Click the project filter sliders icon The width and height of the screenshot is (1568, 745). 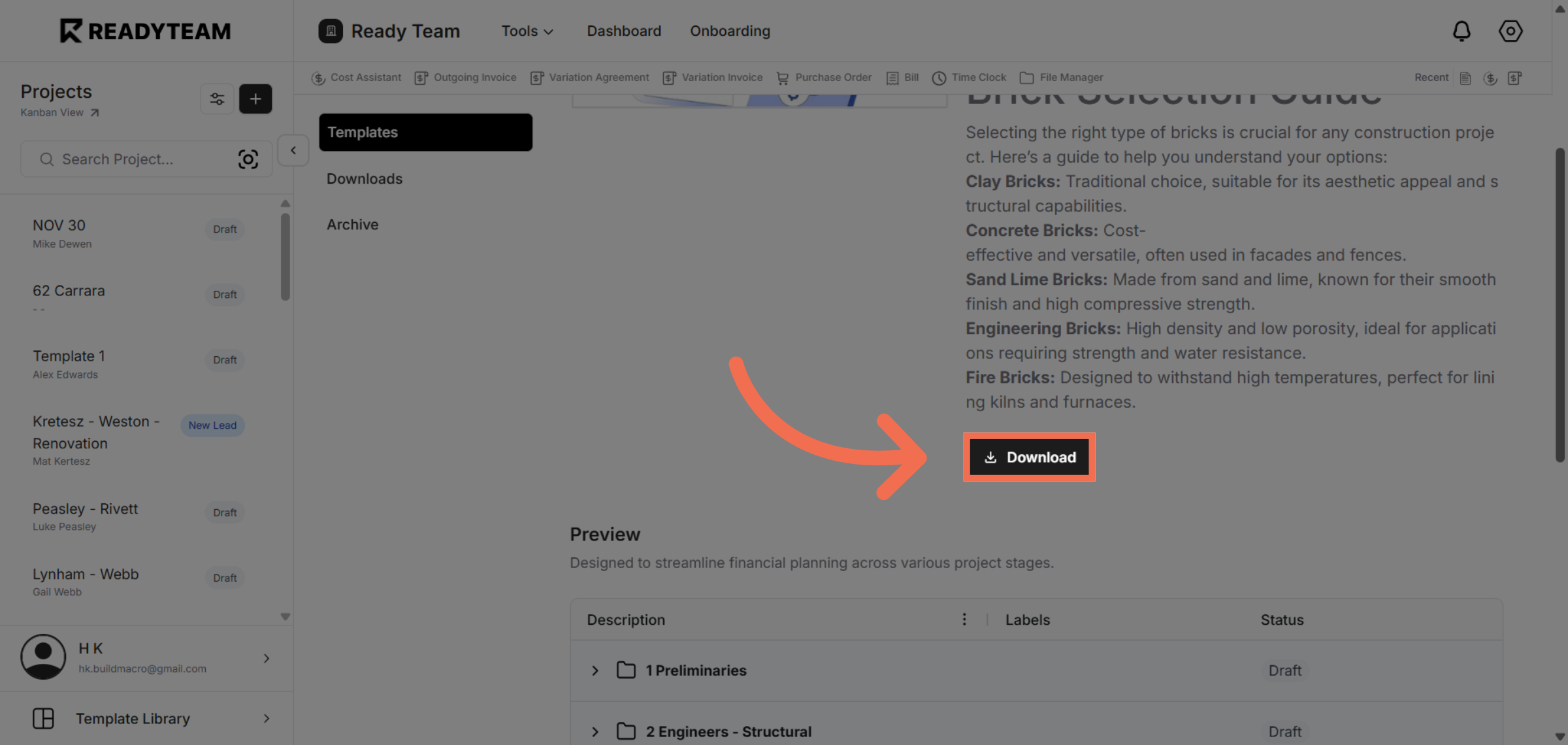(x=217, y=99)
